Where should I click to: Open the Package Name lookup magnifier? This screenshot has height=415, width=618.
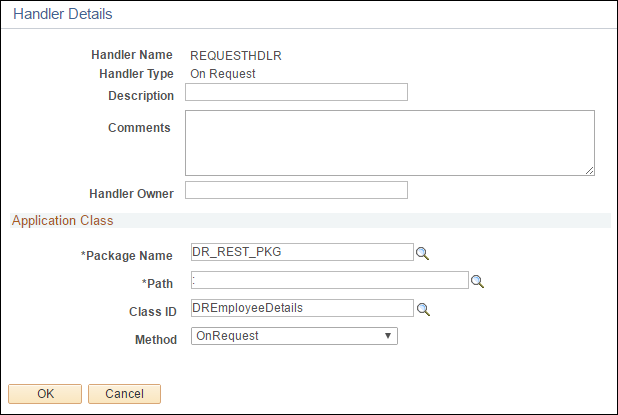click(422, 253)
